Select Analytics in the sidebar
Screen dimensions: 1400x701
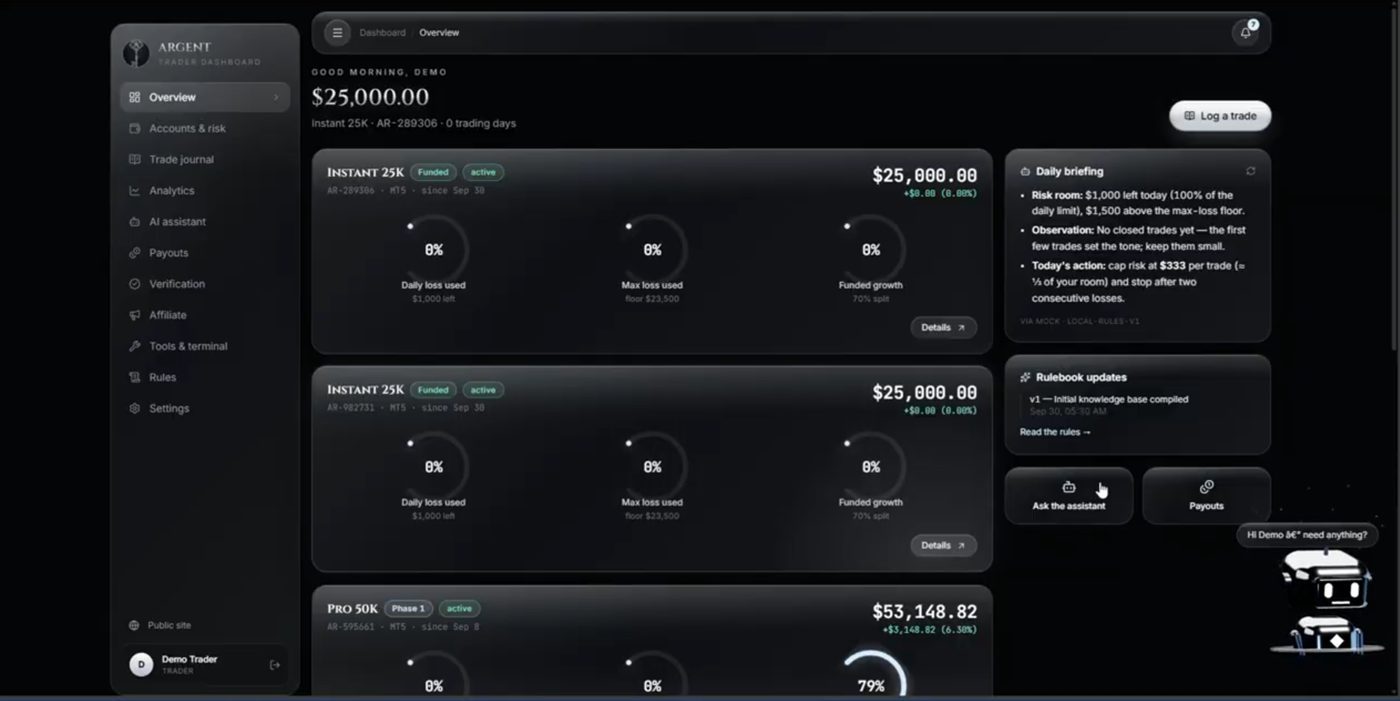pyautogui.click(x=205, y=190)
